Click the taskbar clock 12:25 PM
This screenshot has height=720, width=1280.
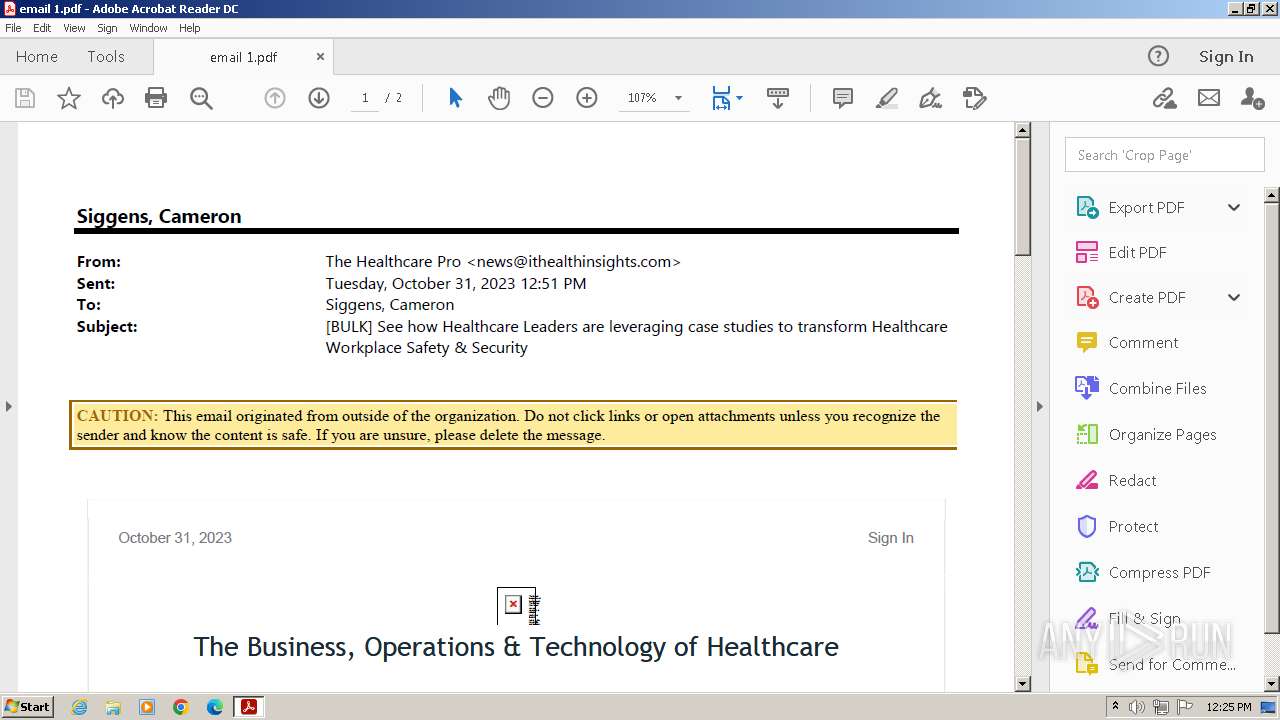point(1229,707)
